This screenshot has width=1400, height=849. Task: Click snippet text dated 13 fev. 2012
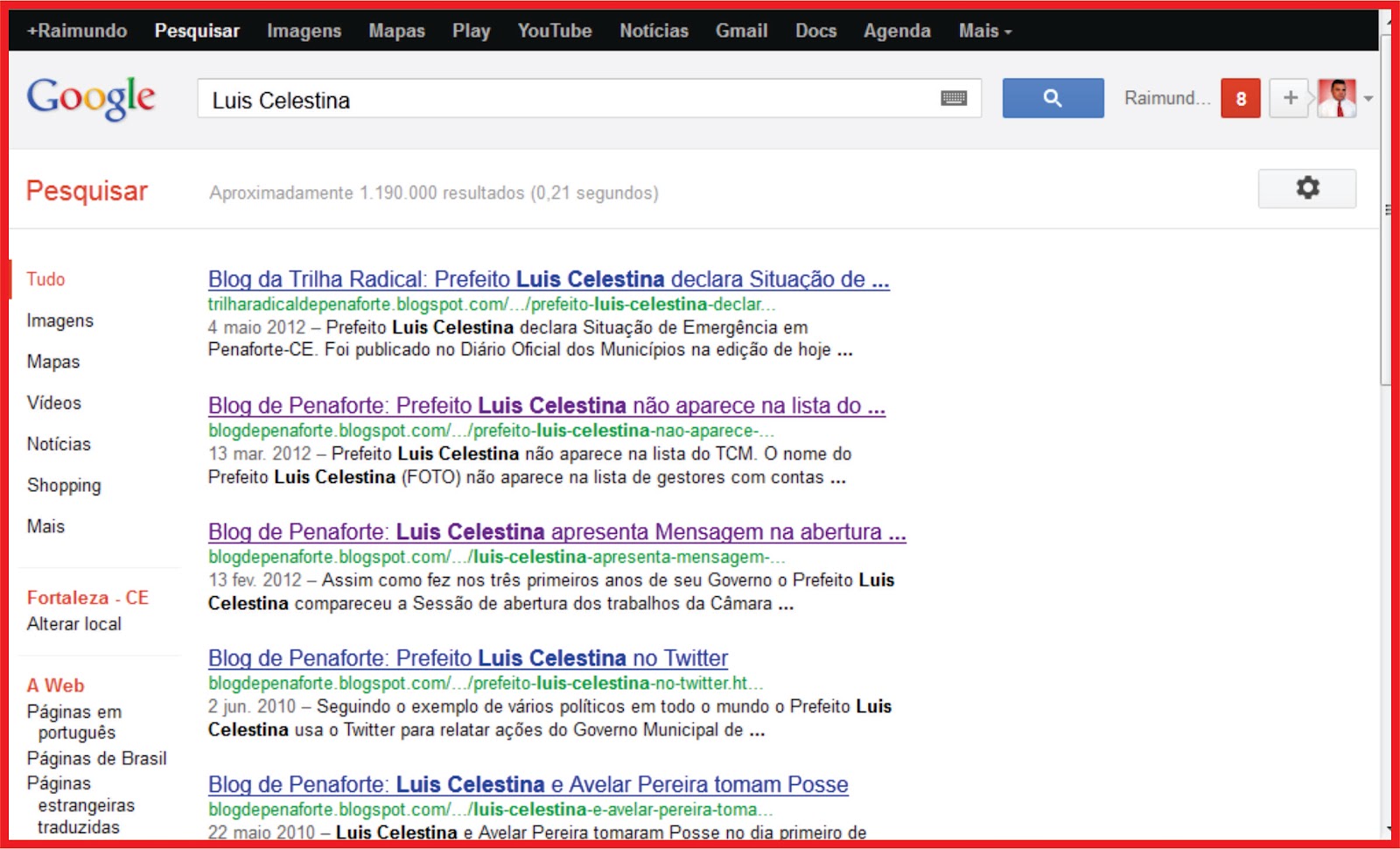(x=551, y=592)
